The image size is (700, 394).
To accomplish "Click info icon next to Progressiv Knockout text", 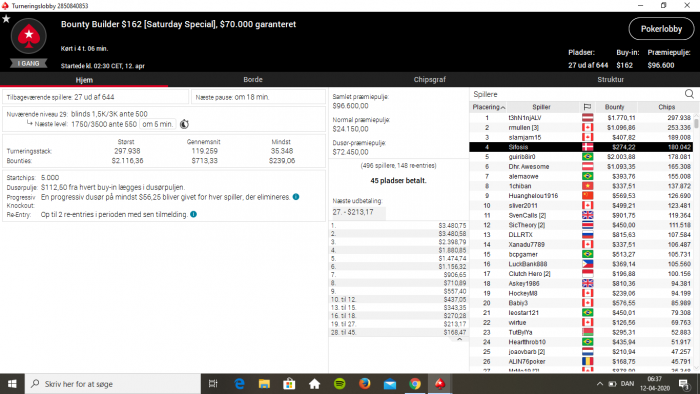I will 296,197.
